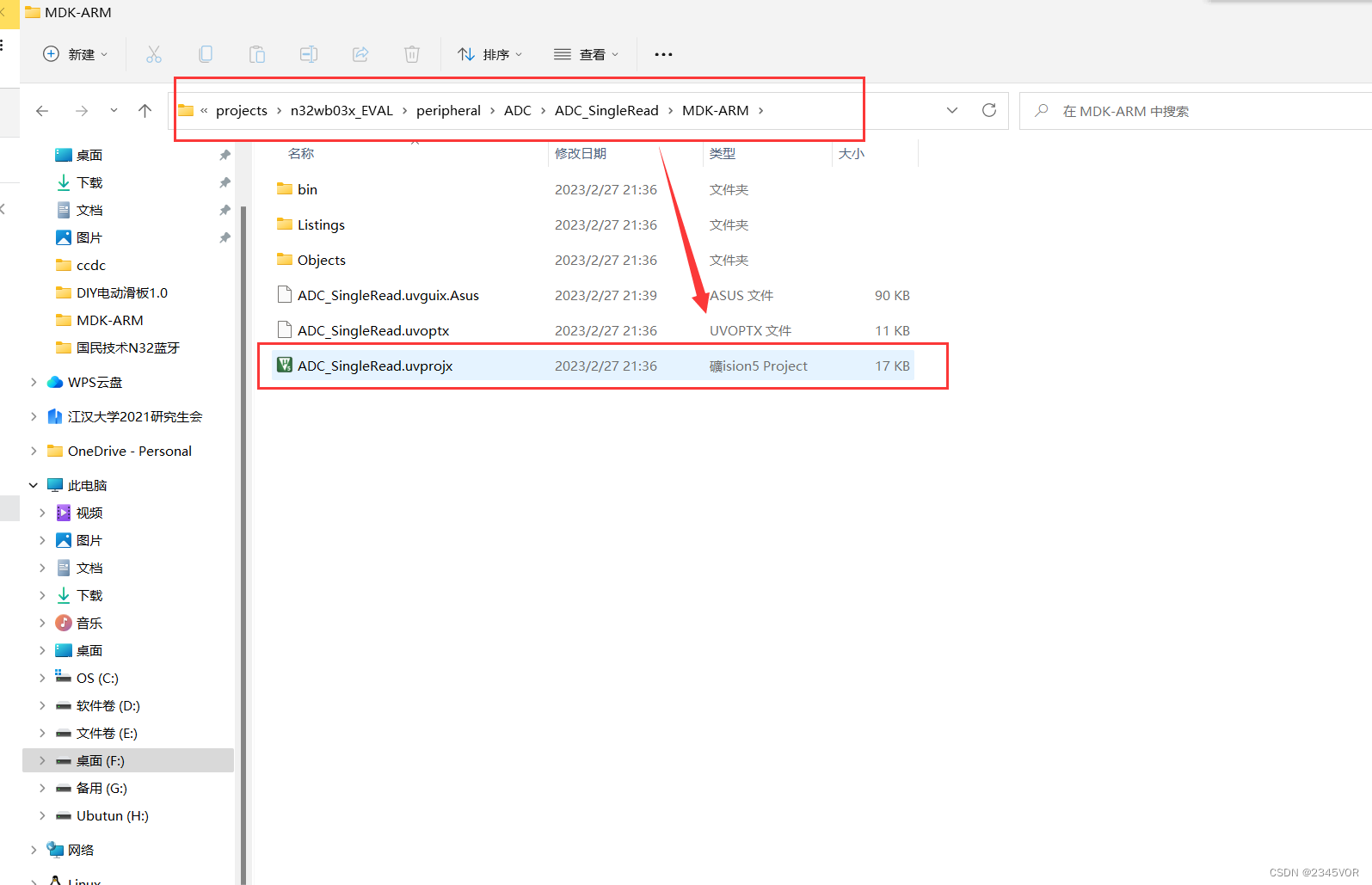Open the 排序 (Sort) menu
This screenshot has height=885, width=1372.
click(490, 54)
